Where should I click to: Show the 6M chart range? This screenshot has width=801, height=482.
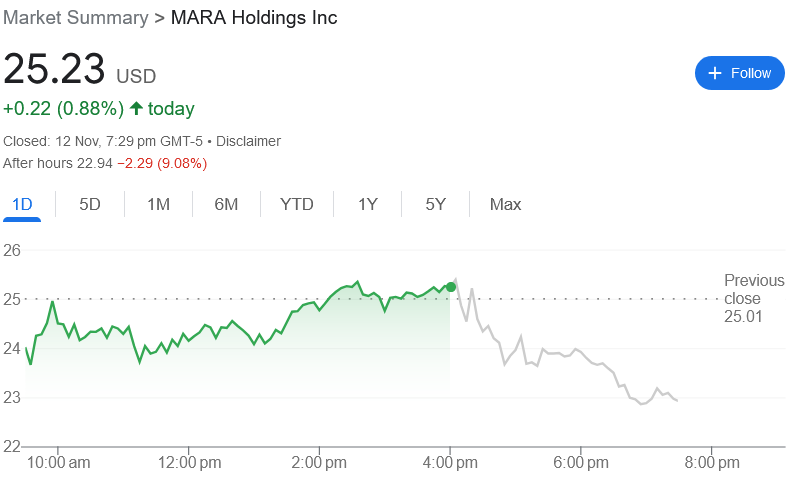click(226, 204)
